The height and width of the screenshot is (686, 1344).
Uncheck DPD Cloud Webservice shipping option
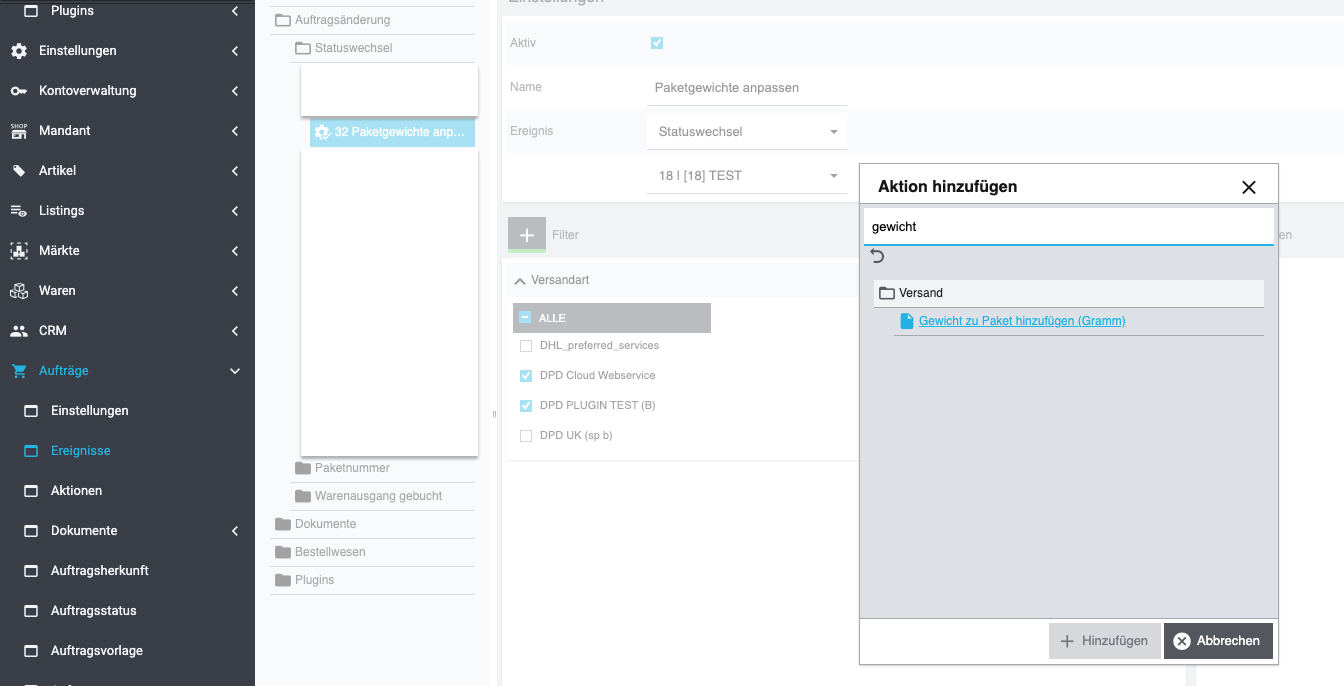point(526,376)
